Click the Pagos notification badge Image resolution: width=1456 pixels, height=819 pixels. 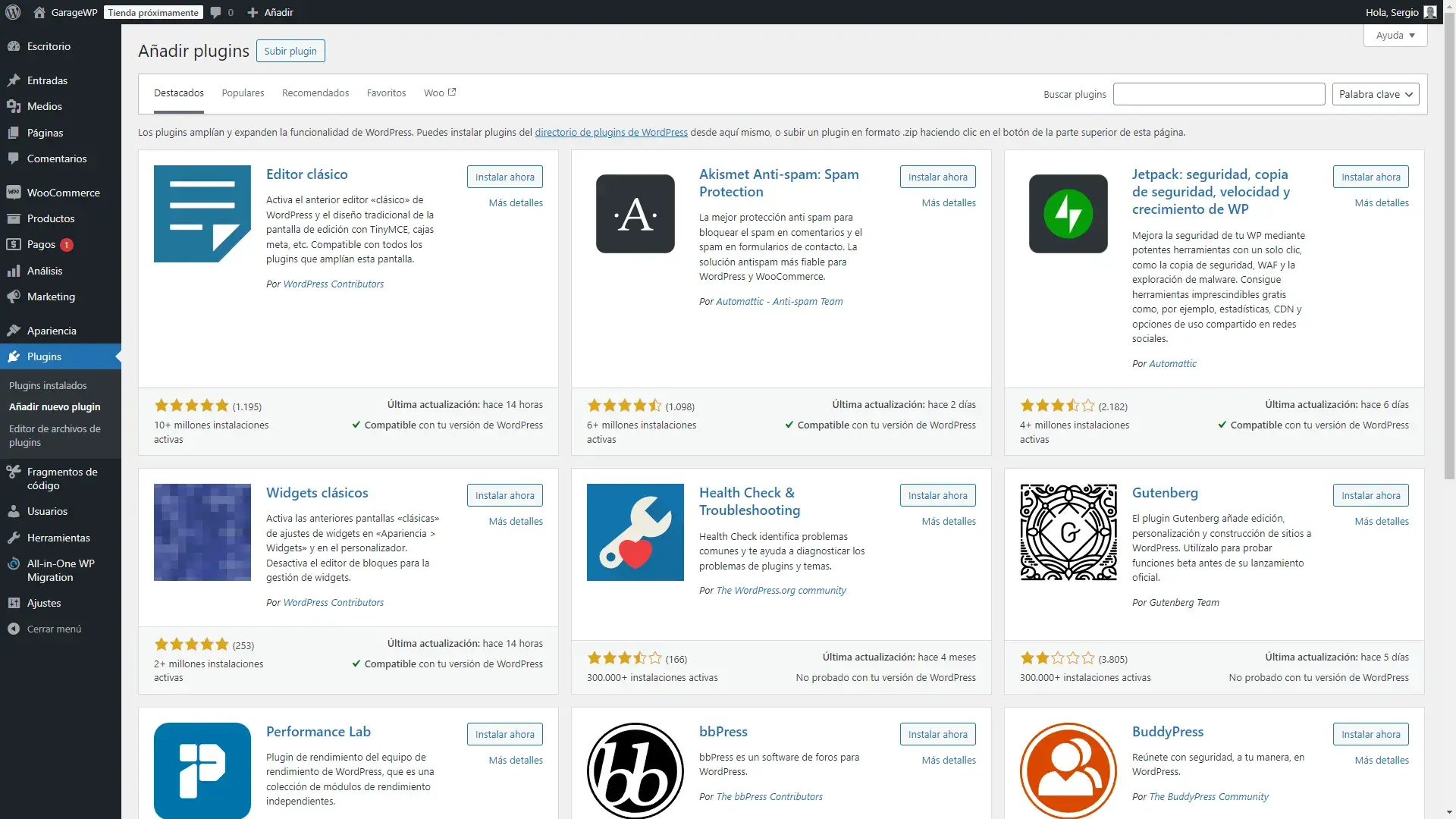click(67, 245)
